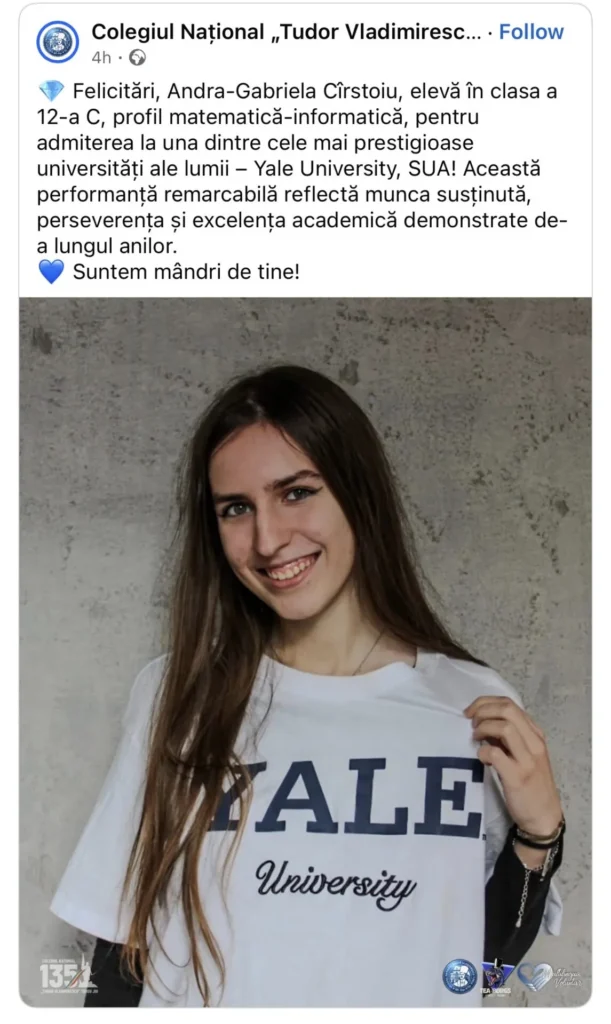Screen dimensions: 611x1024
Task: Open page name Colegiul Național Tudor Vladimirescu
Action: tap(286, 32)
